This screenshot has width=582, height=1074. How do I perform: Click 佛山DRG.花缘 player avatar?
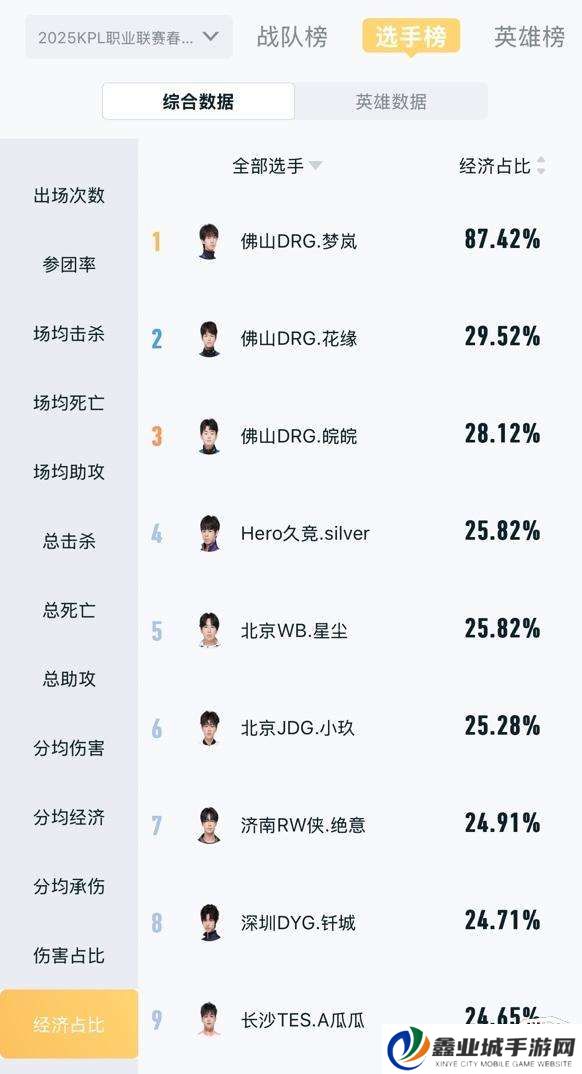pyautogui.click(x=209, y=338)
